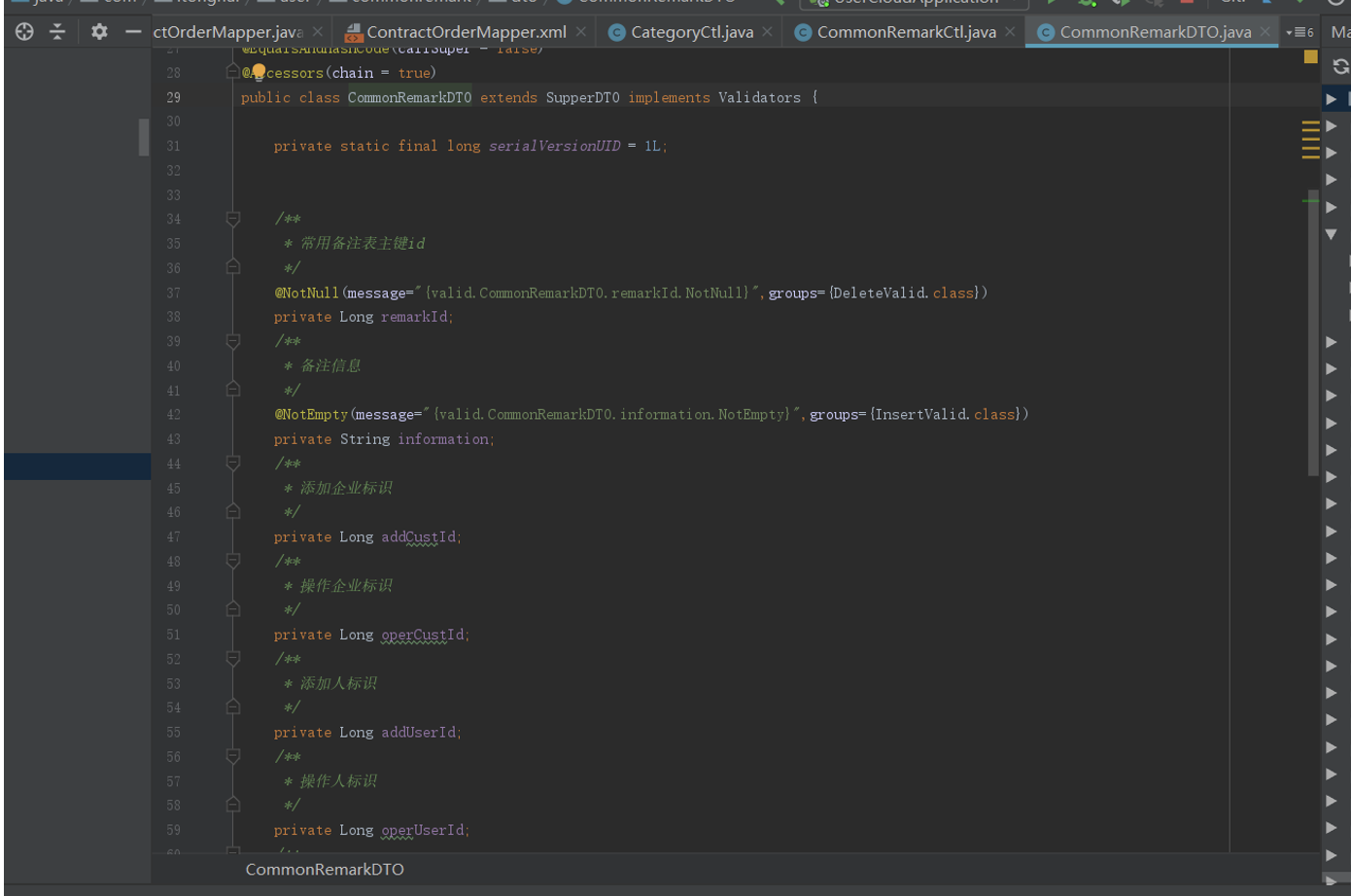Click the remarkId field on line 38
Viewport: 1351px width, 896px height.
click(415, 317)
